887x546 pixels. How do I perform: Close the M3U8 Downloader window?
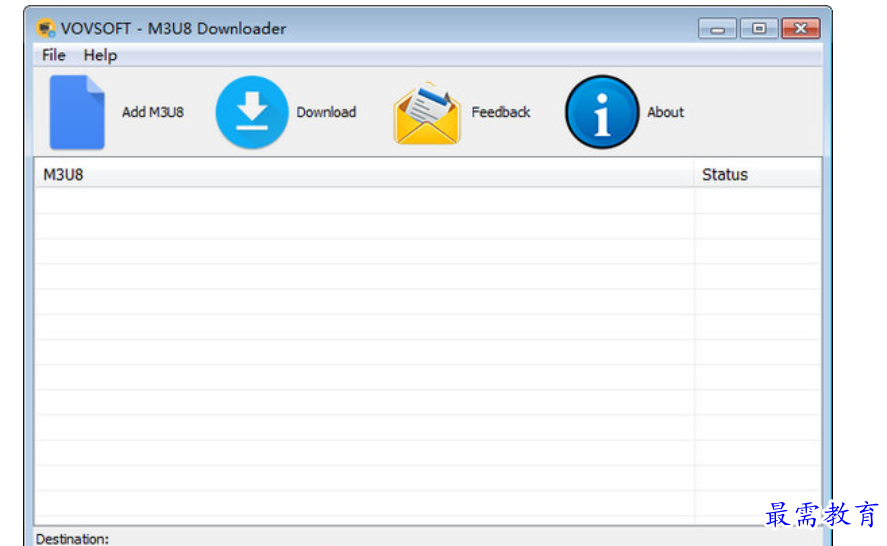tap(800, 28)
